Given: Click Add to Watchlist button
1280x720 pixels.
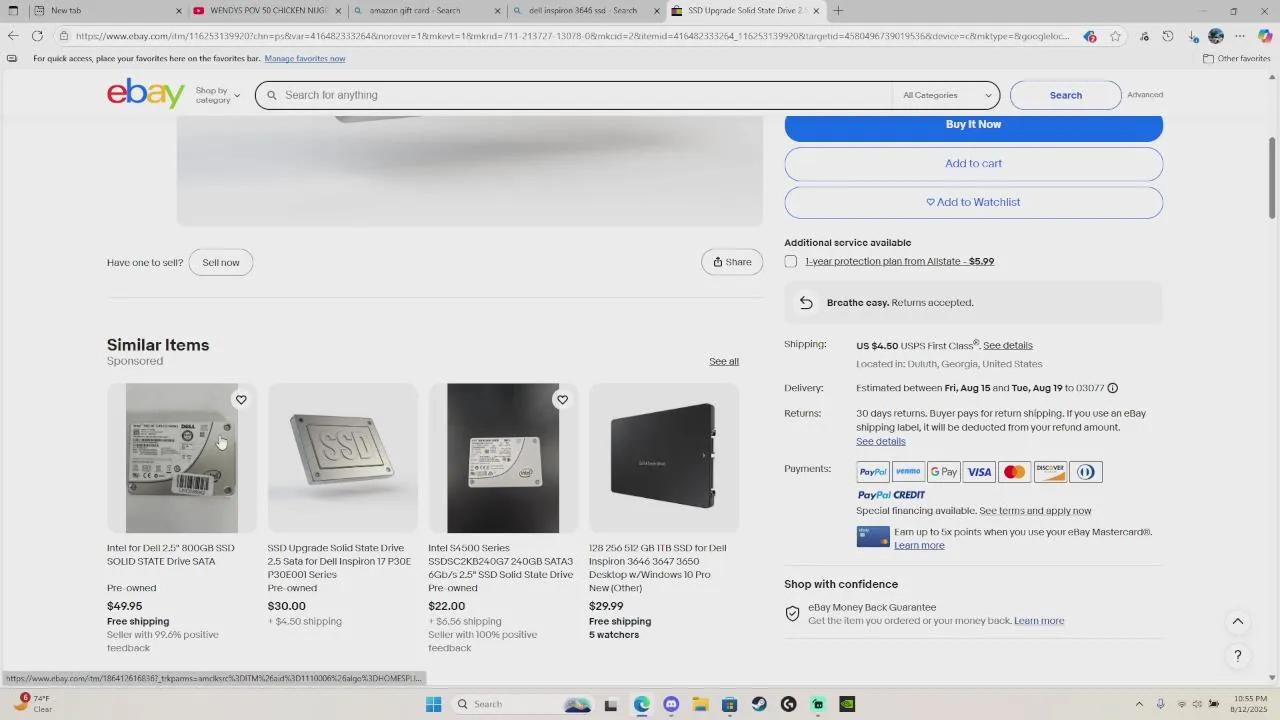Looking at the screenshot, I should coord(973,202).
